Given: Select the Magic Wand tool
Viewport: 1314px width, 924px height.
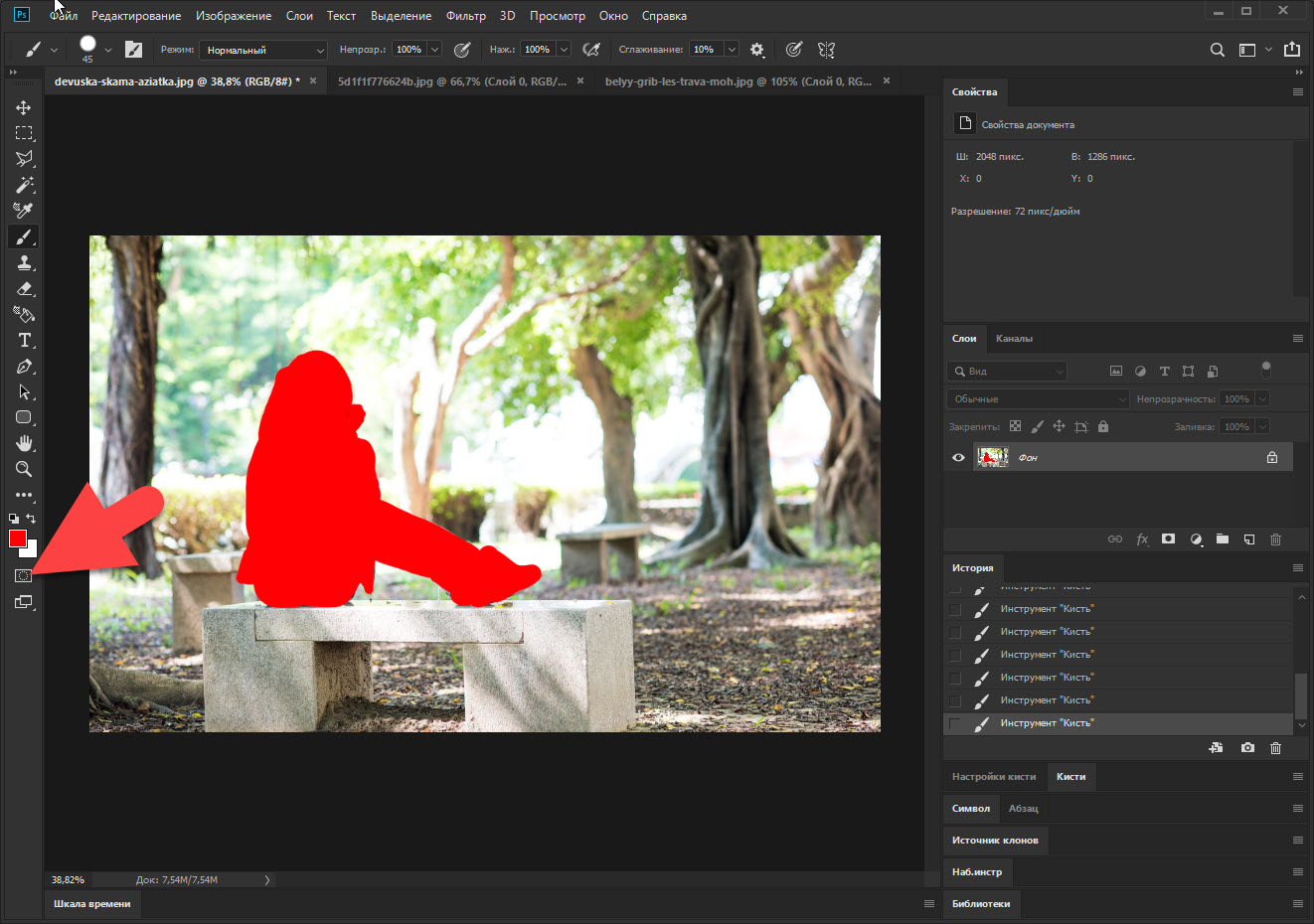Looking at the screenshot, I should tap(24, 185).
